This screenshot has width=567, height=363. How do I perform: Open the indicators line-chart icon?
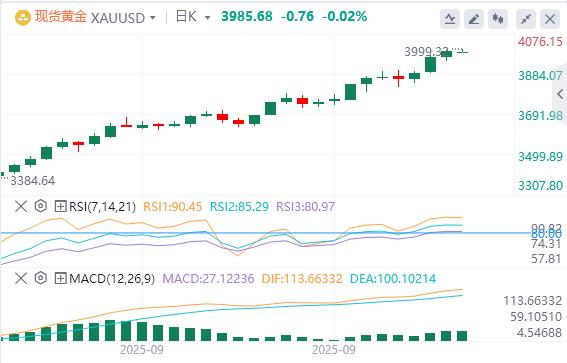tap(450, 19)
